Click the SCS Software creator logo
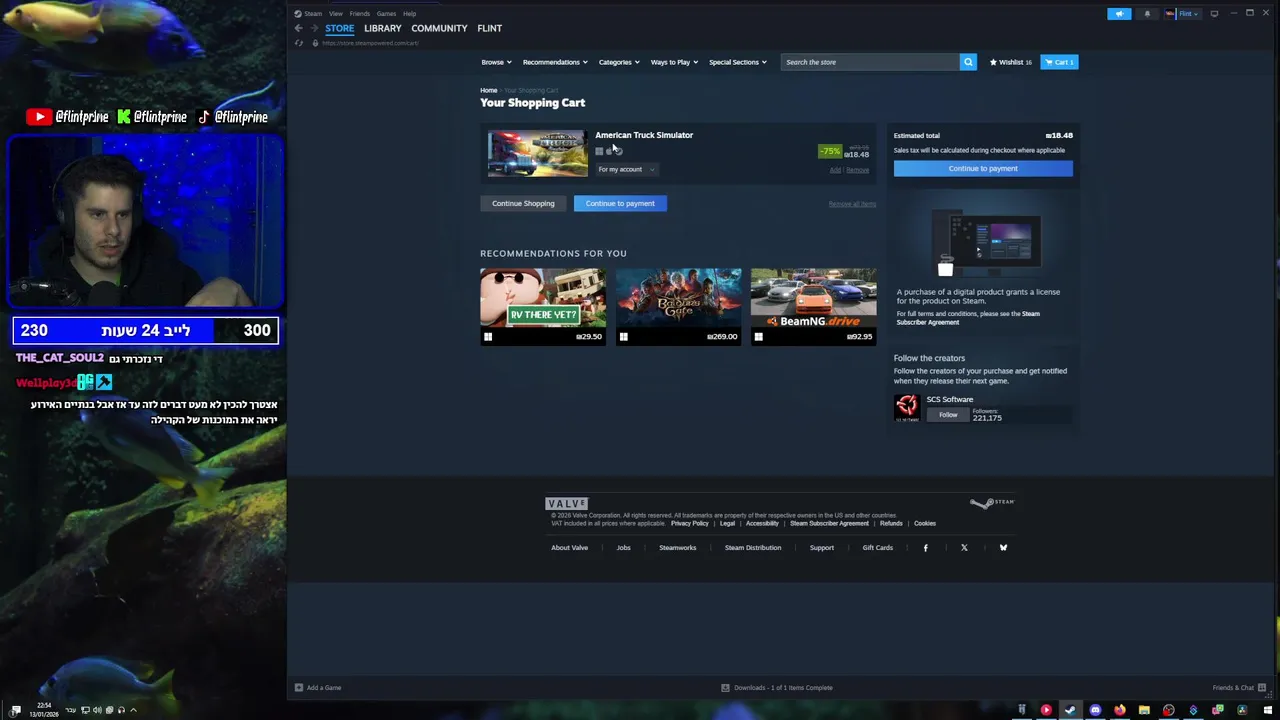The height and width of the screenshot is (720, 1280). pos(907,407)
